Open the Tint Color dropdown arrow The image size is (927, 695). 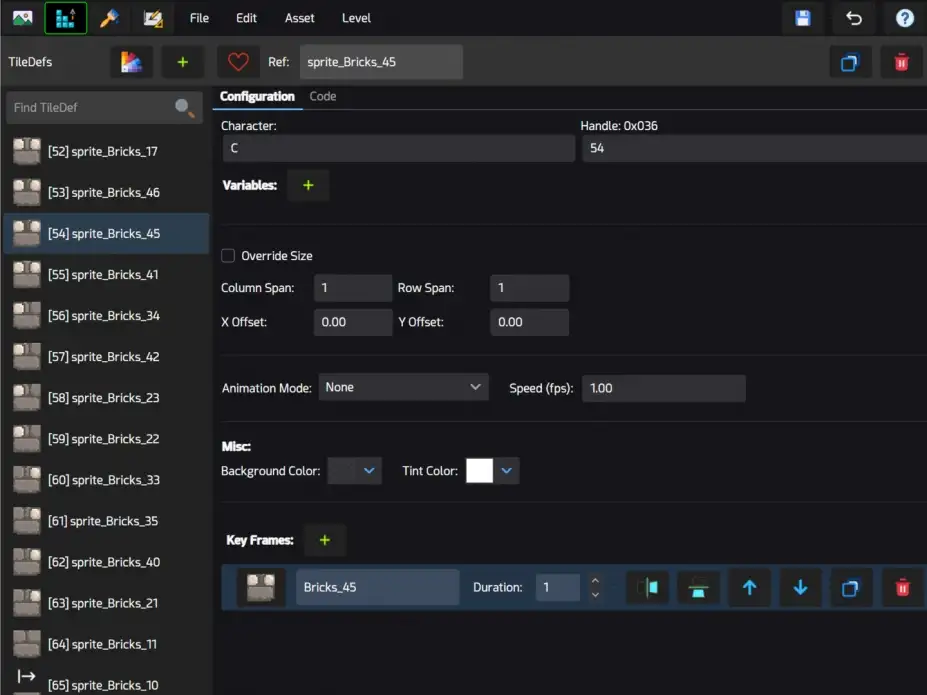click(507, 471)
